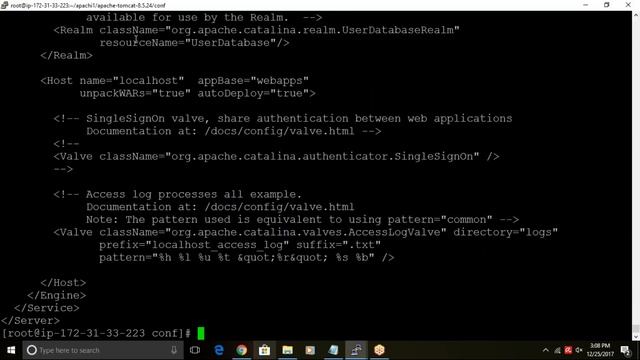This screenshot has width=640, height=360.
Task: Click 'resourceName="UserDatabase"/>' text
Action: (x=194, y=43)
